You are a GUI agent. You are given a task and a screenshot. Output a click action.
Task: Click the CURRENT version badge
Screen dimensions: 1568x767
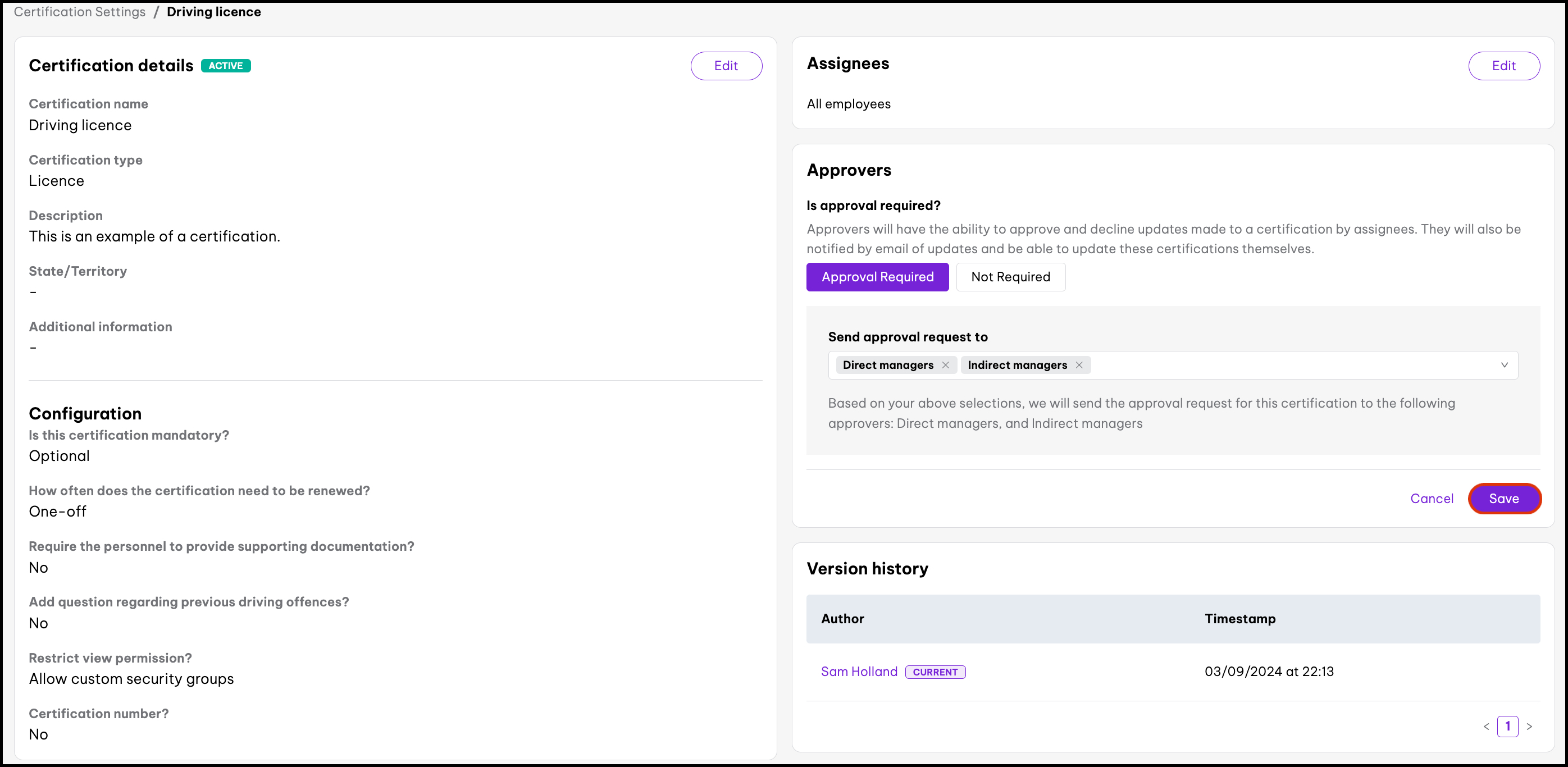click(x=935, y=672)
